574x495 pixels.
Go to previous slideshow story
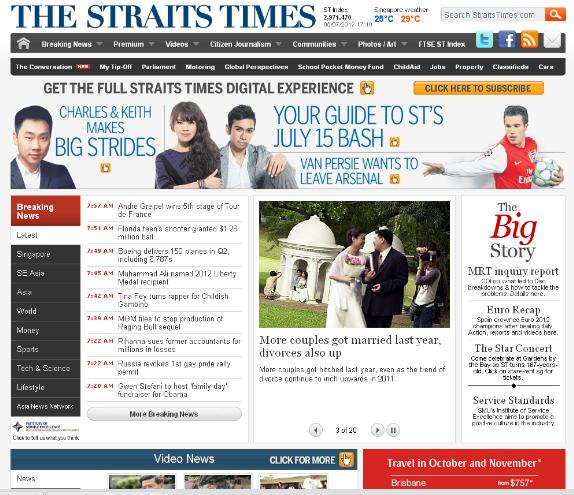(x=316, y=430)
